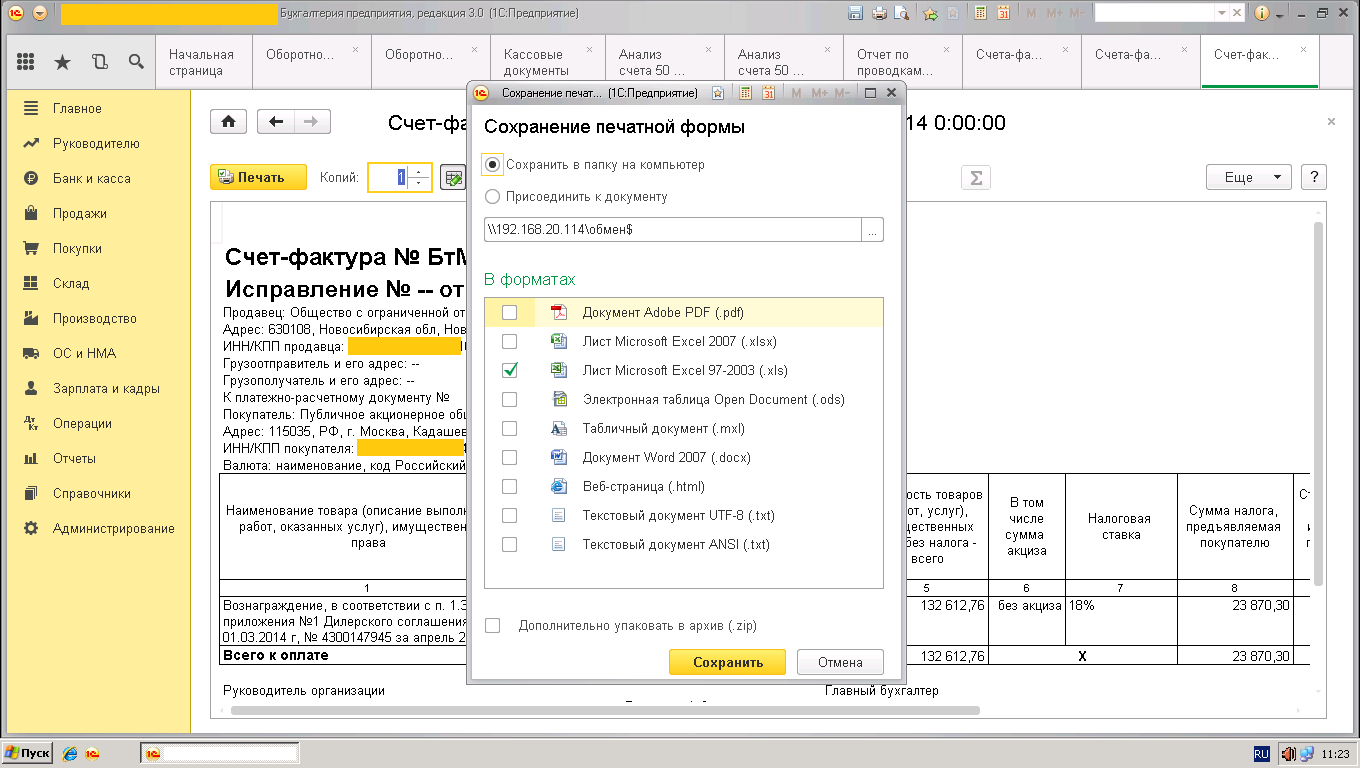
Task: Check the Текстовый документ ANSI (.txt) format
Action: click(x=509, y=544)
